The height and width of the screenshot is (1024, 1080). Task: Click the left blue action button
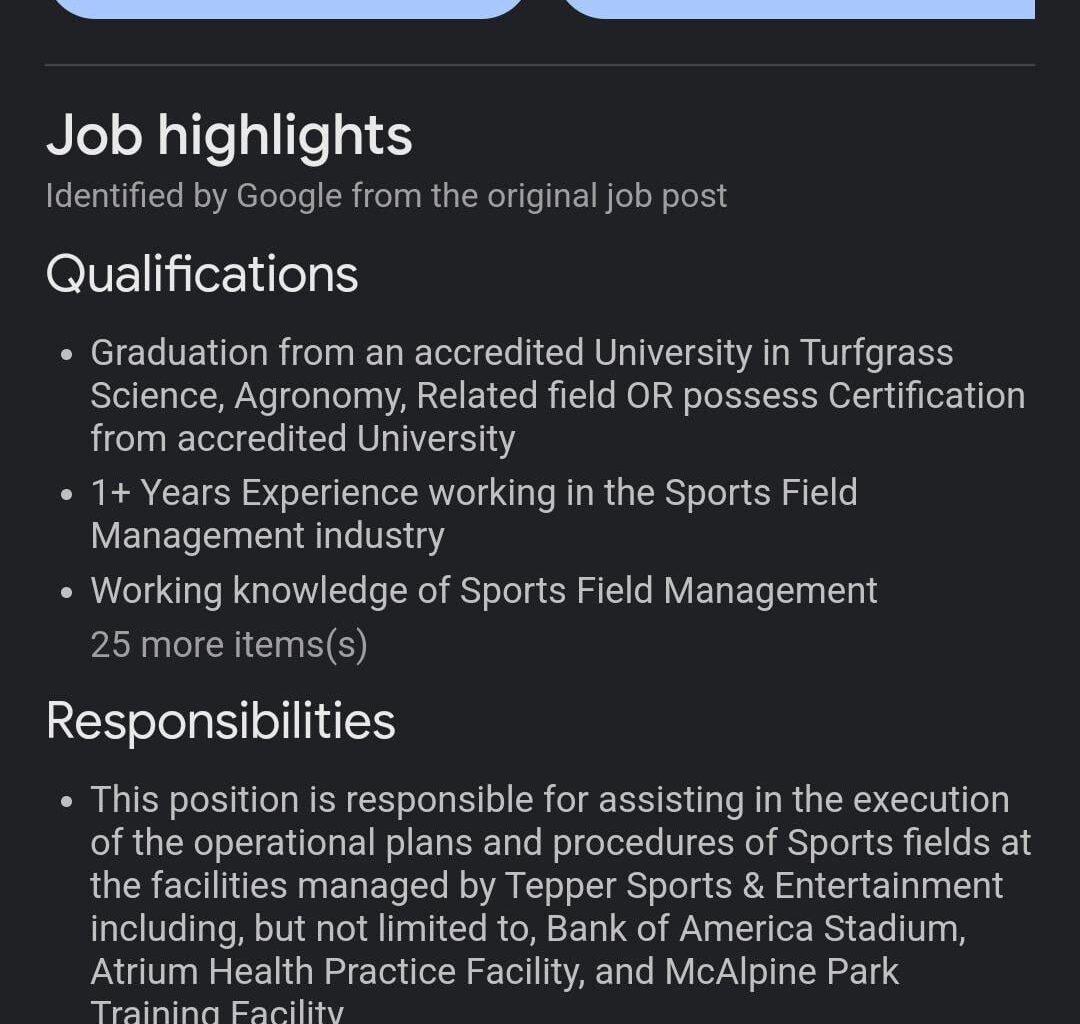click(290, 8)
